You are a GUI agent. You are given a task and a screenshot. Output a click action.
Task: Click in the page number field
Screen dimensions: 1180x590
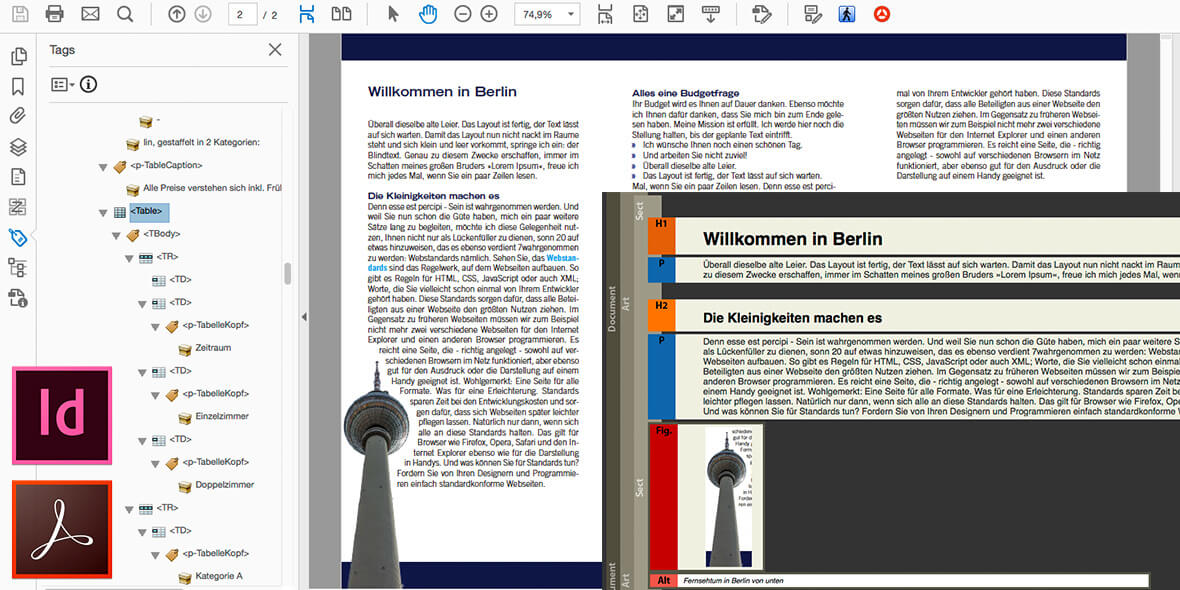coord(243,14)
